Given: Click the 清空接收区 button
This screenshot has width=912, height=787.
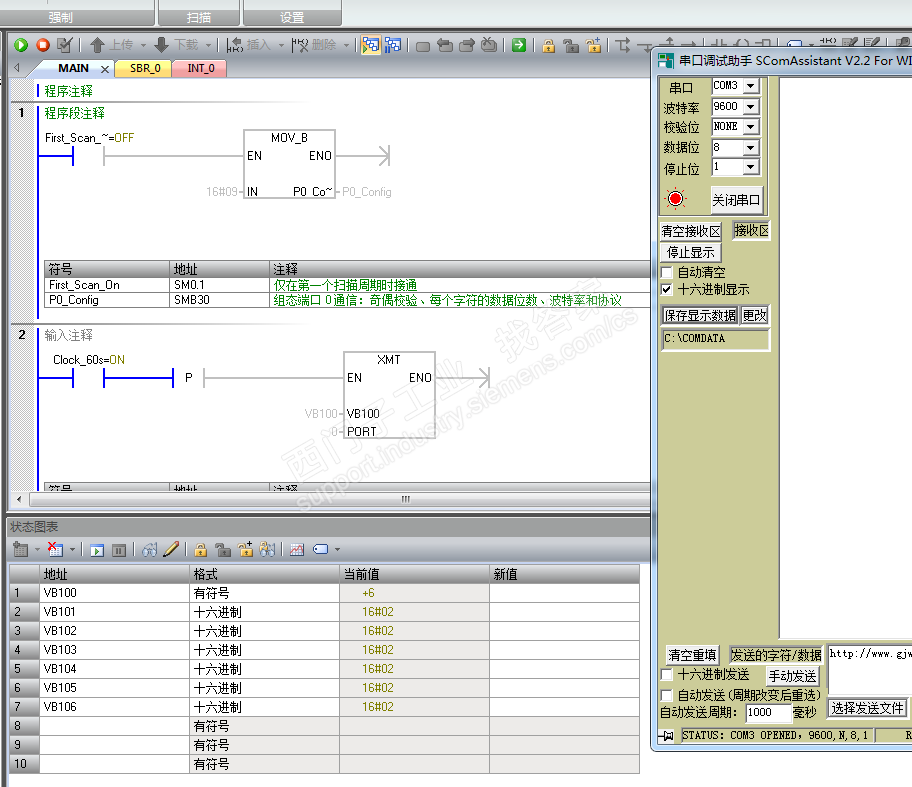Looking at the screenshot, I should (x=691, y=232).
